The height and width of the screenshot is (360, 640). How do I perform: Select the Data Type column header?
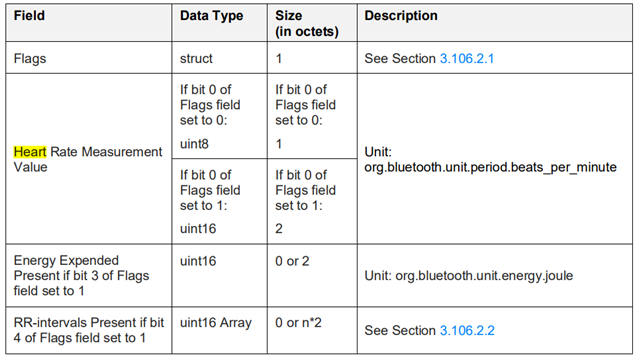point(220,23)
